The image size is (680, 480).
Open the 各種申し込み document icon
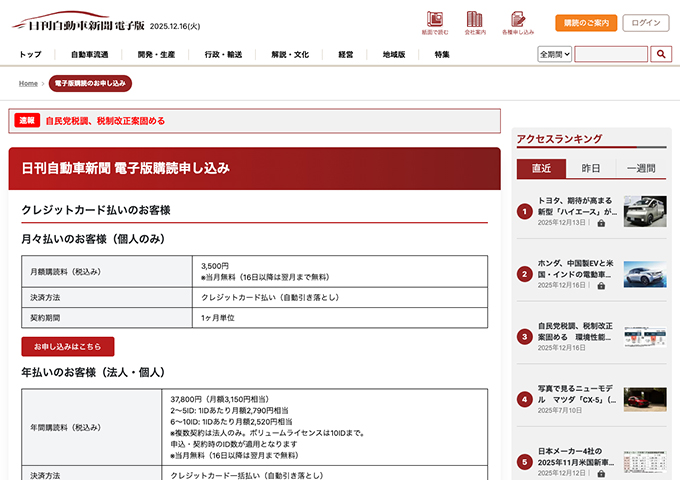tap(518, 23)
